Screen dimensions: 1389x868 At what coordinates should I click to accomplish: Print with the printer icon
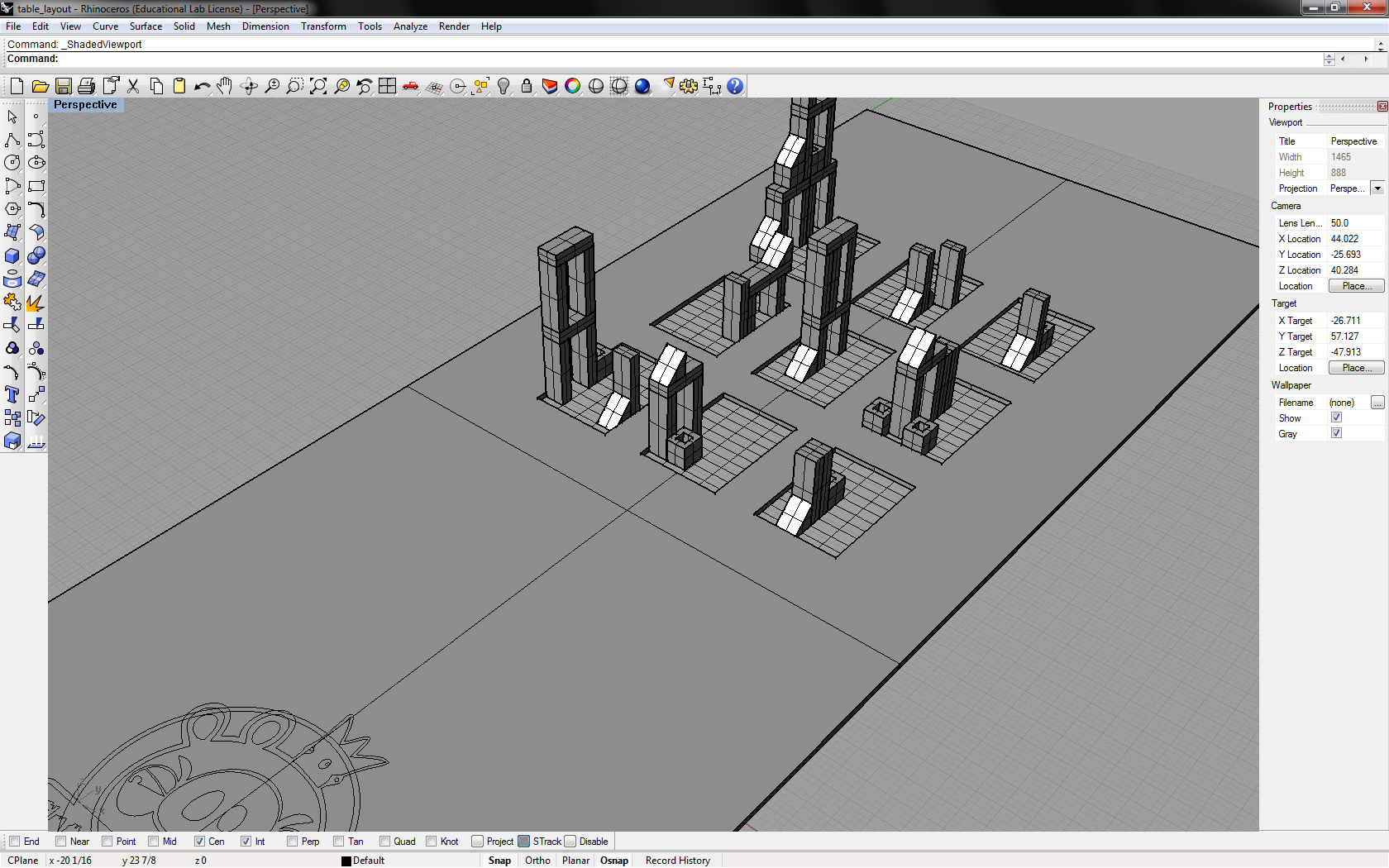86,86
